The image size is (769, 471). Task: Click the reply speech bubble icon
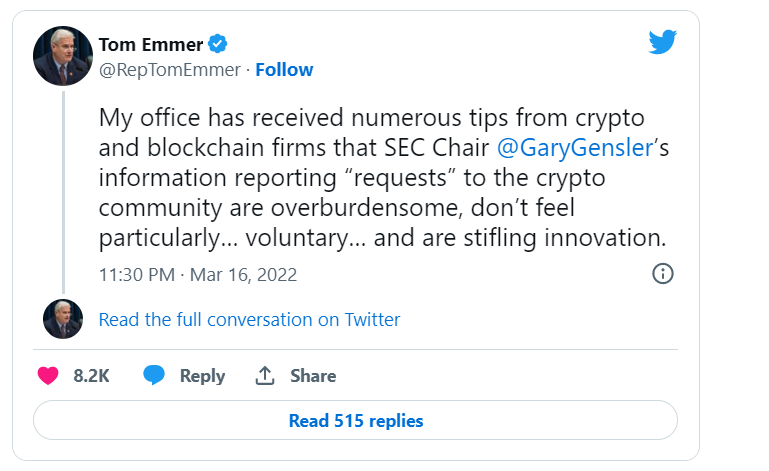(153, 376)
